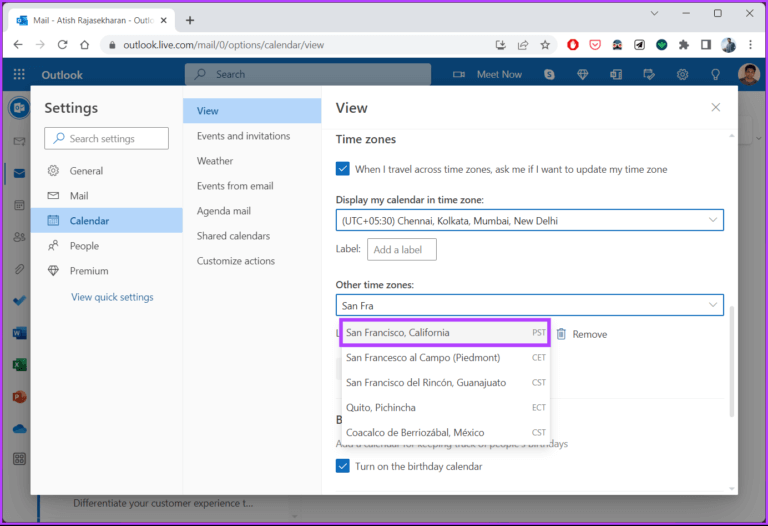The image size is (768, 526).
Task: Toggle travel across time zones checkbox
Action: click(343, 169)
